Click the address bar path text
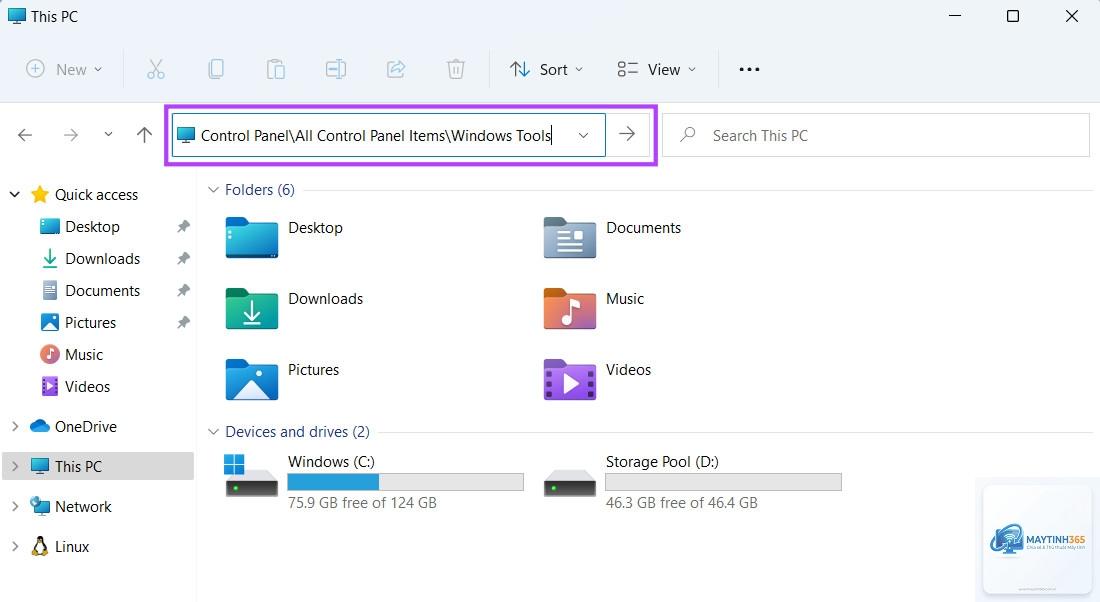This screenshot has width=1100, height=602. pos(376,135)
